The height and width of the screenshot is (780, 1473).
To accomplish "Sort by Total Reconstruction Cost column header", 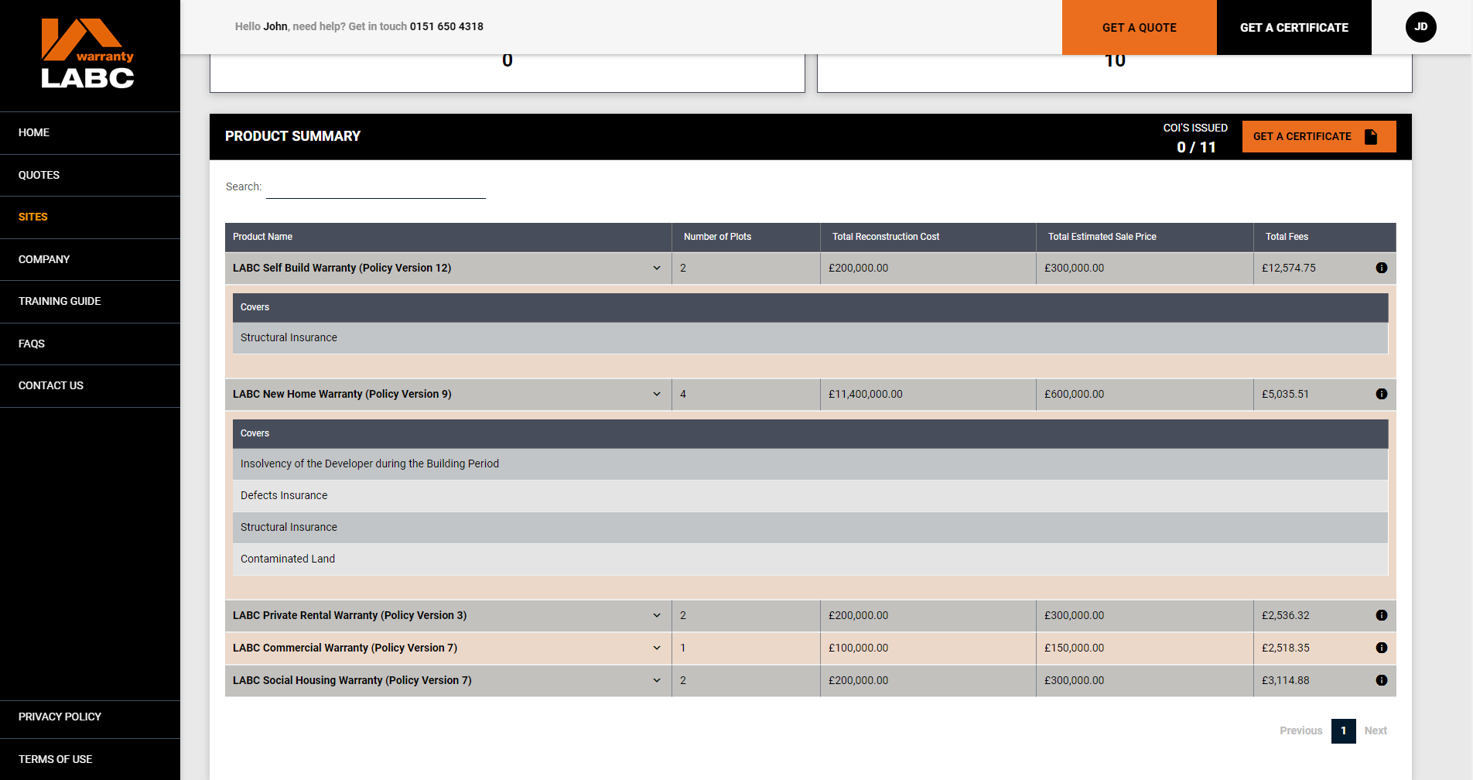I will [x=928, y=237].
